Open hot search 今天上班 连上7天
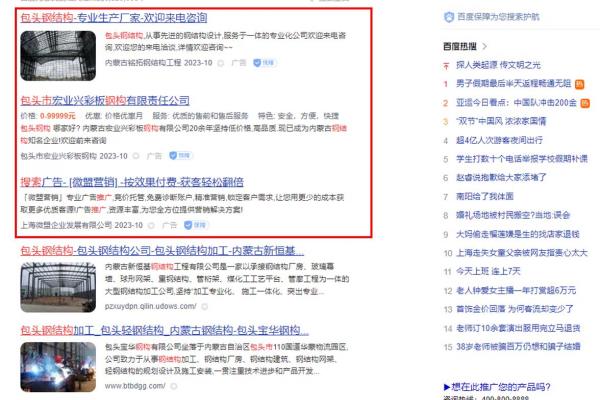The image size is (600, 400). pos(488,271)
